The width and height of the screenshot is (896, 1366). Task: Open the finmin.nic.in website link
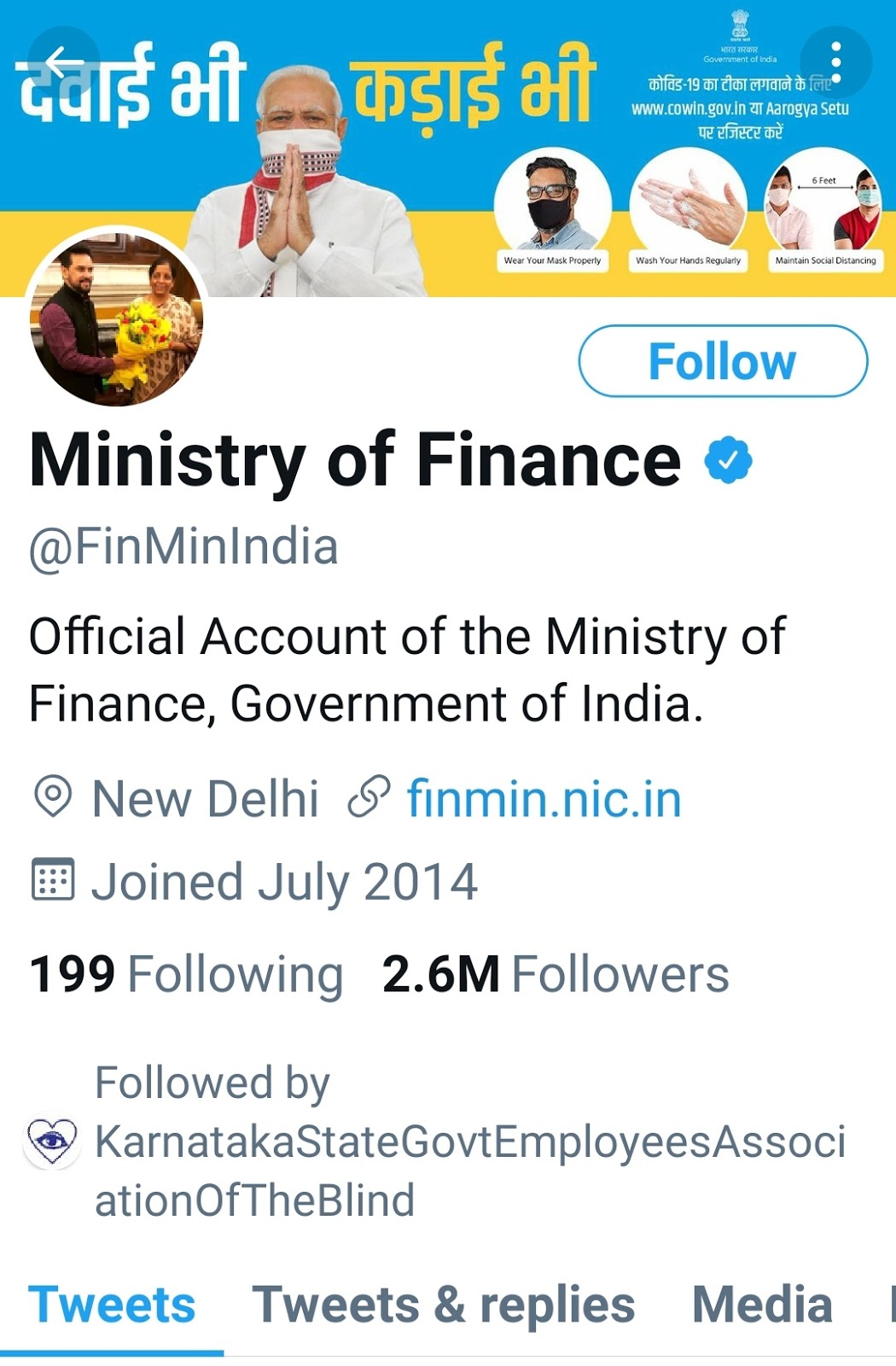click(544, 799)
